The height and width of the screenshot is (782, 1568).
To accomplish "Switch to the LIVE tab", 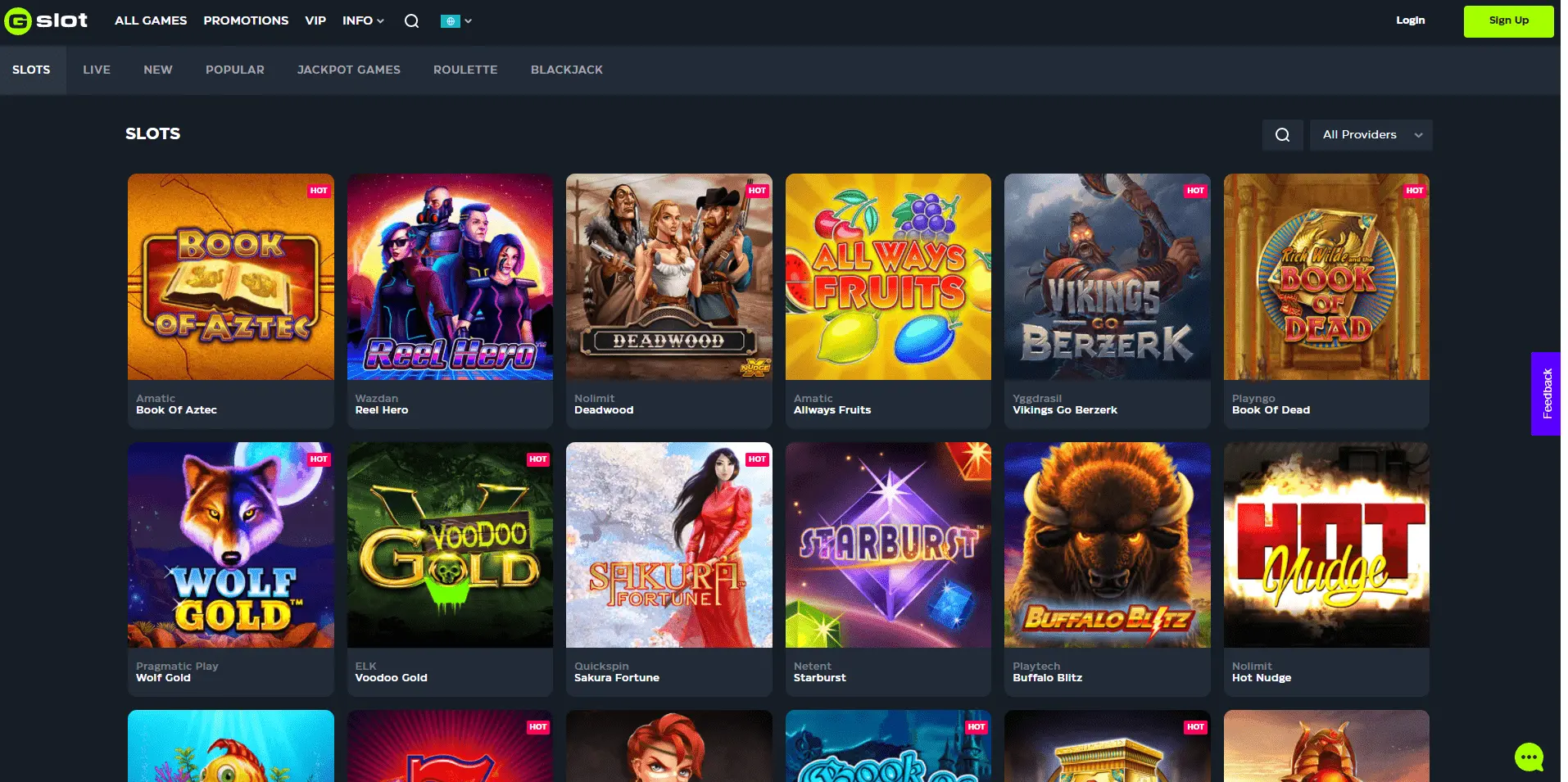I will click(x=97, y=70).
